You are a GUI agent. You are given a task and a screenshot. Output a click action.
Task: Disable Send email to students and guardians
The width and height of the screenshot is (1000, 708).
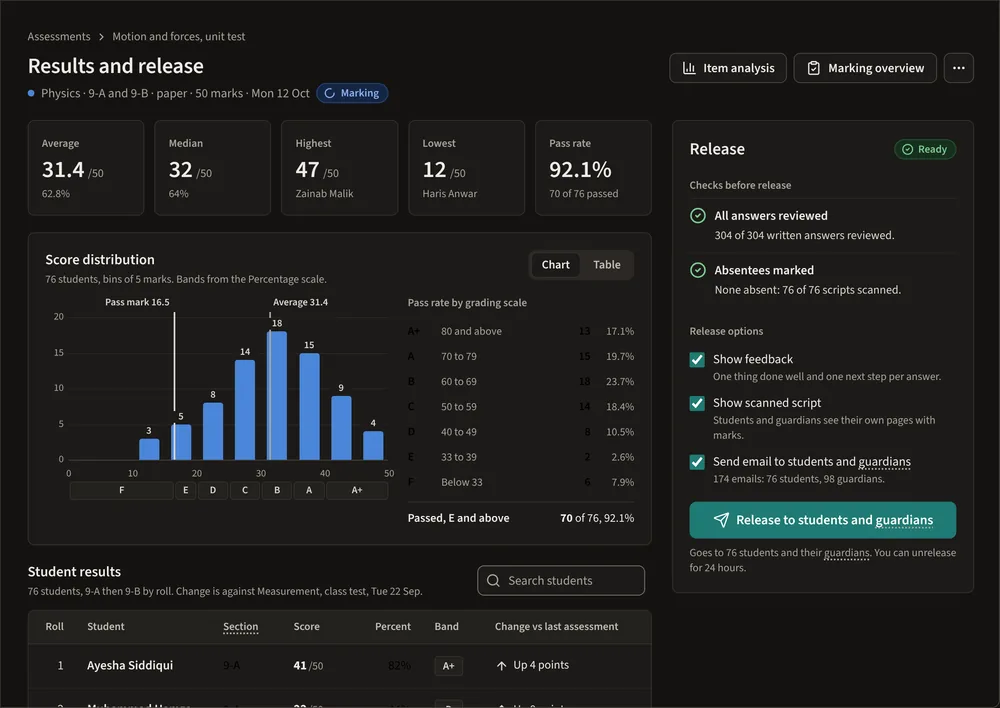point(697,462)
